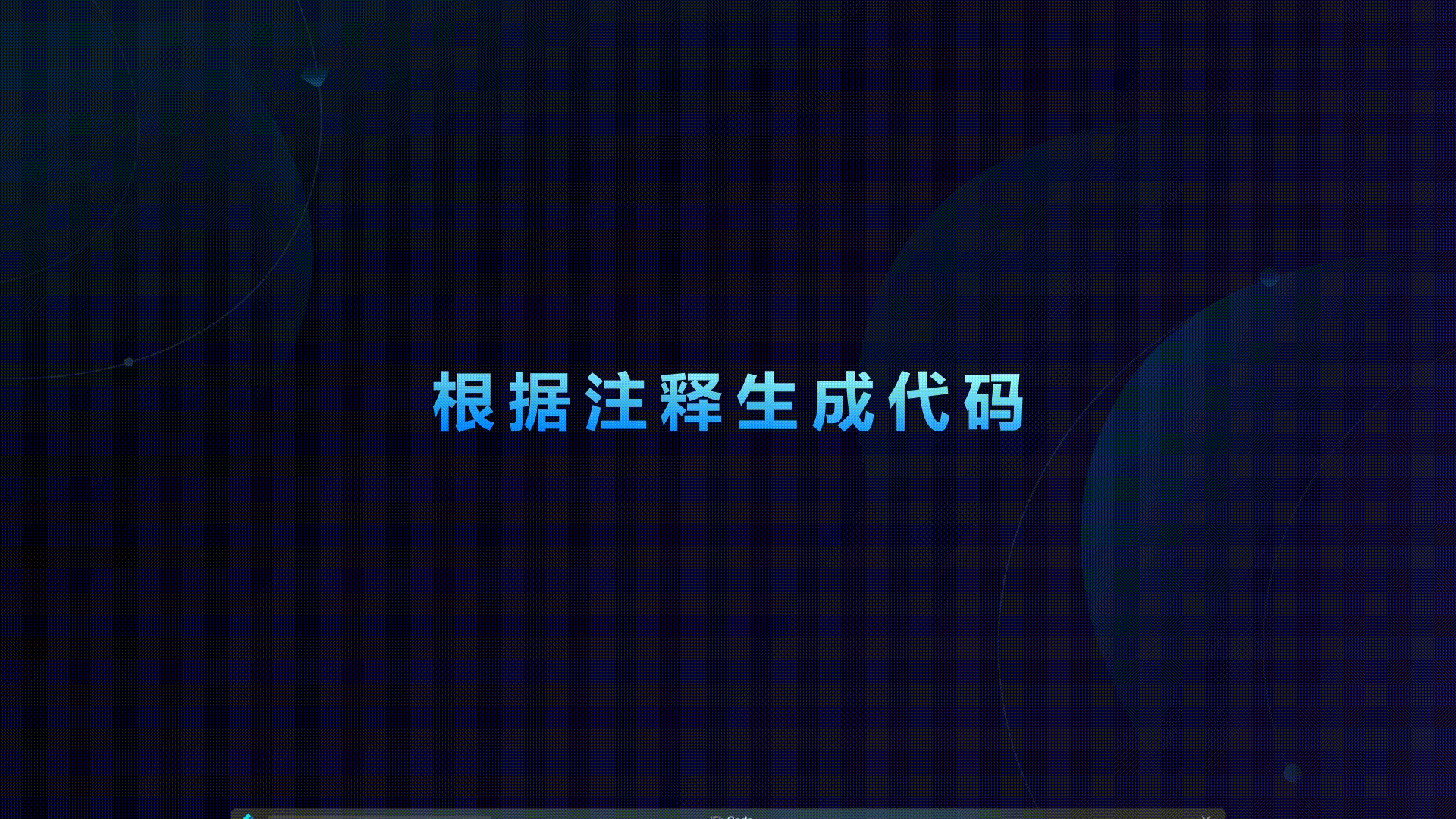Close the iFlyCode window with the X

click(x=1206, y=816)
